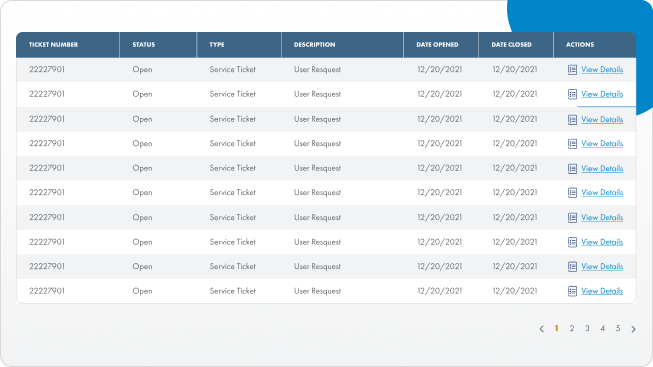Open View Details link in the last row
The height and width of the screenshot is (367, 653).
602,291
